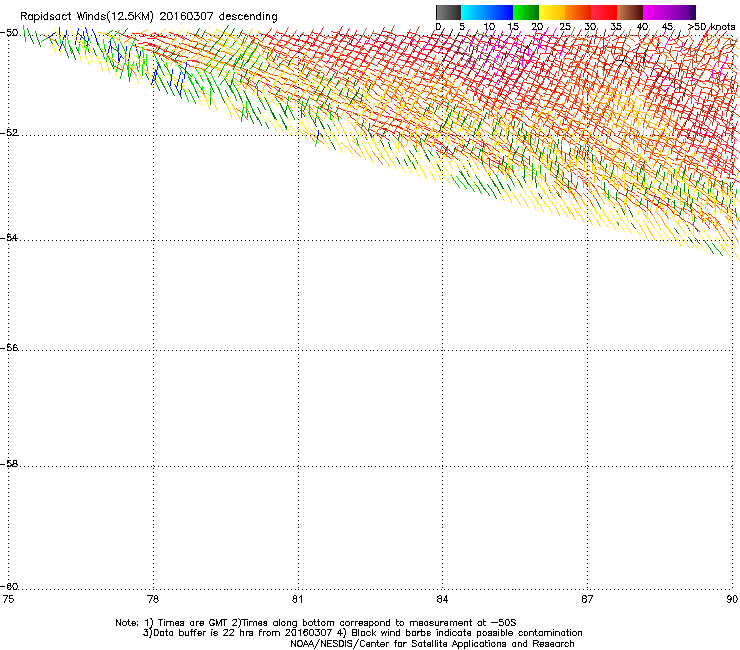This screenshot has height=650, width=740.
Task: Click the longitude label 84
Action: pos(442,599)
